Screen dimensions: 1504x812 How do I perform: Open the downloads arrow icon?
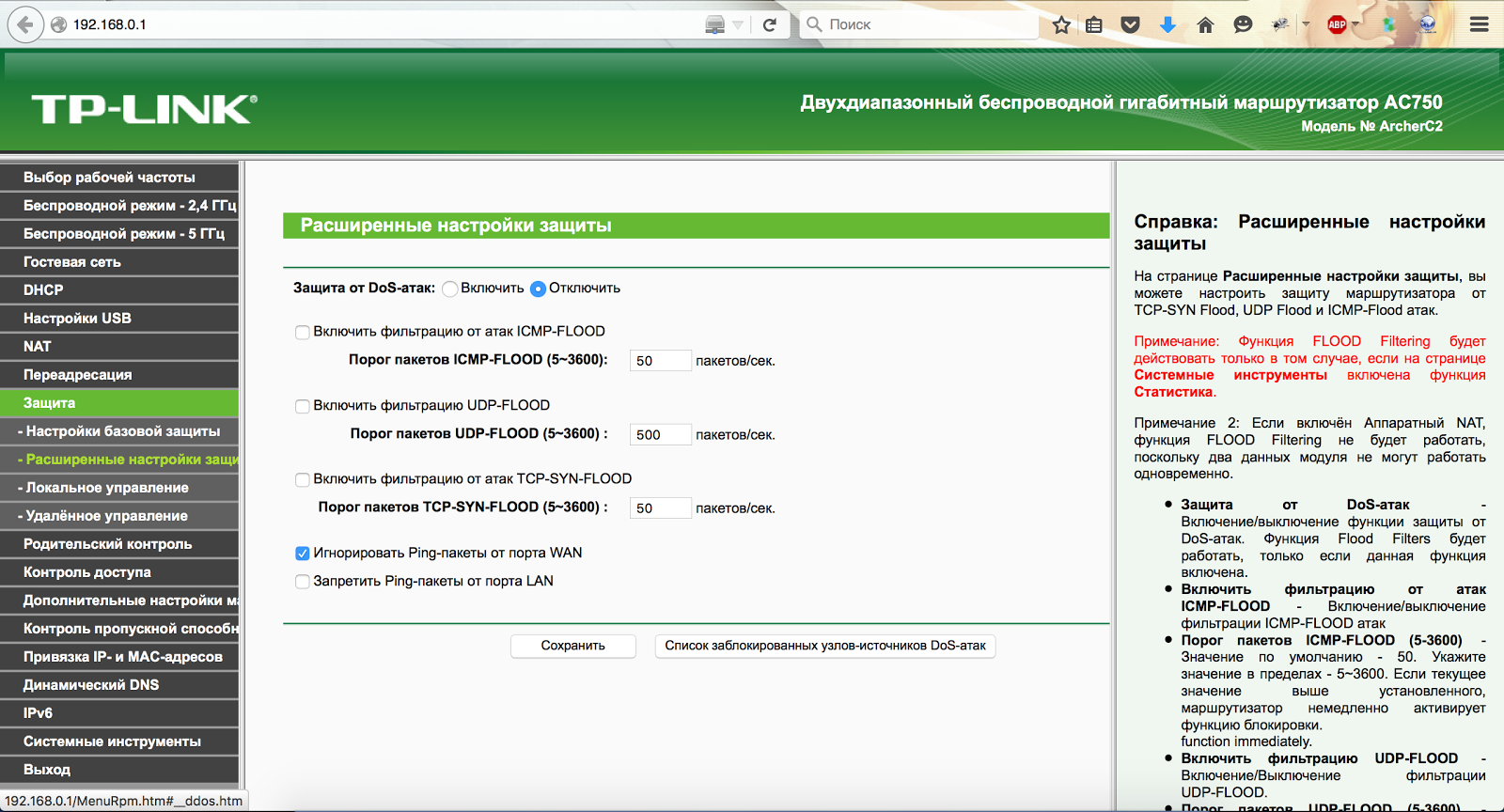[1167, 24]
